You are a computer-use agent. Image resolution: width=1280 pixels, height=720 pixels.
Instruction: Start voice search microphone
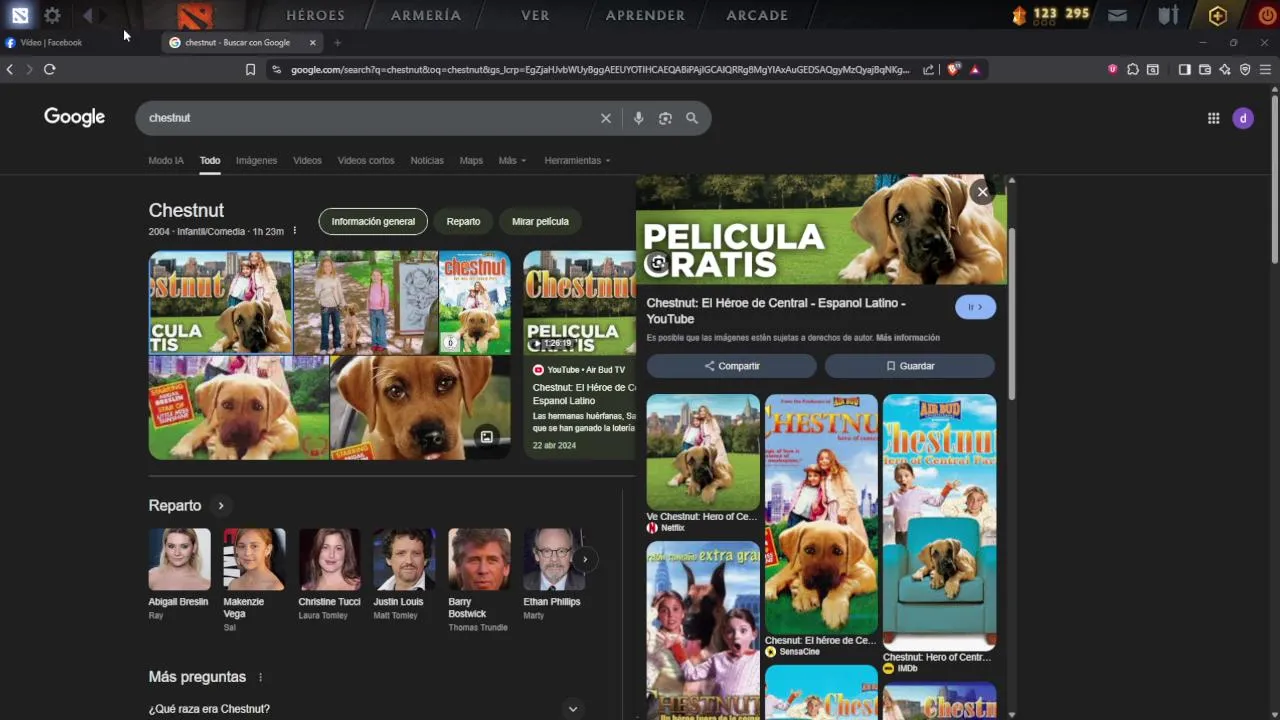(638, 118)
